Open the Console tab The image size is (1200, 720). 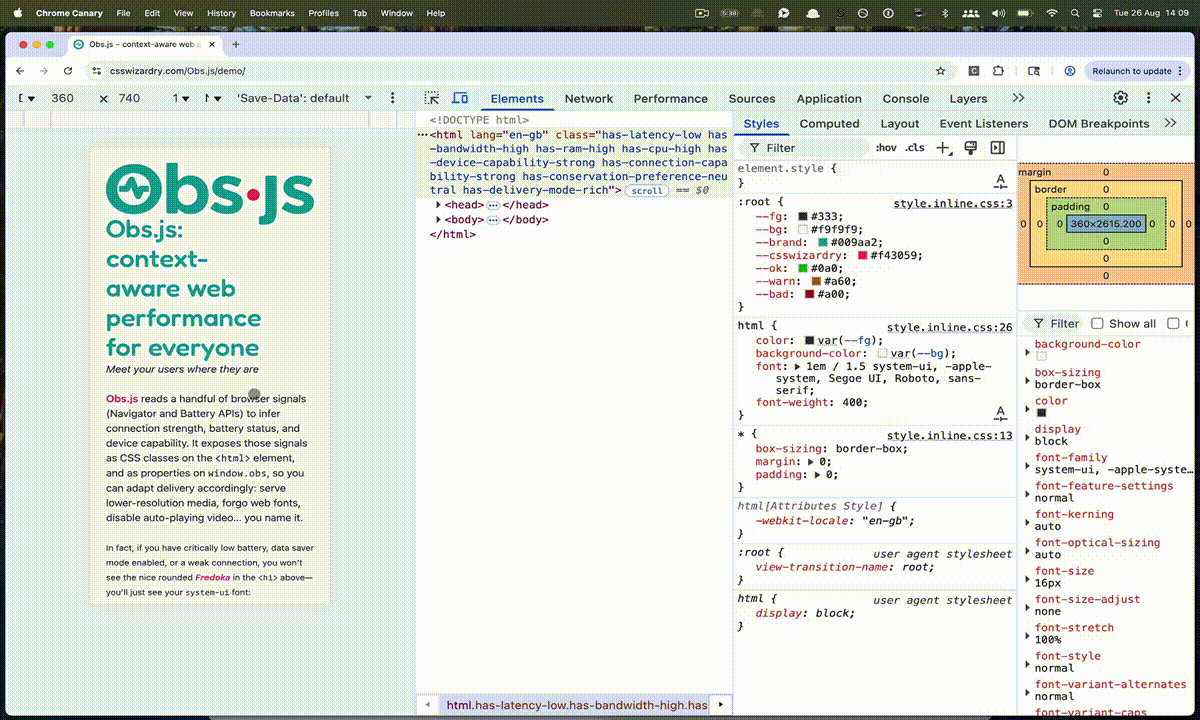[x=905, y=98]
